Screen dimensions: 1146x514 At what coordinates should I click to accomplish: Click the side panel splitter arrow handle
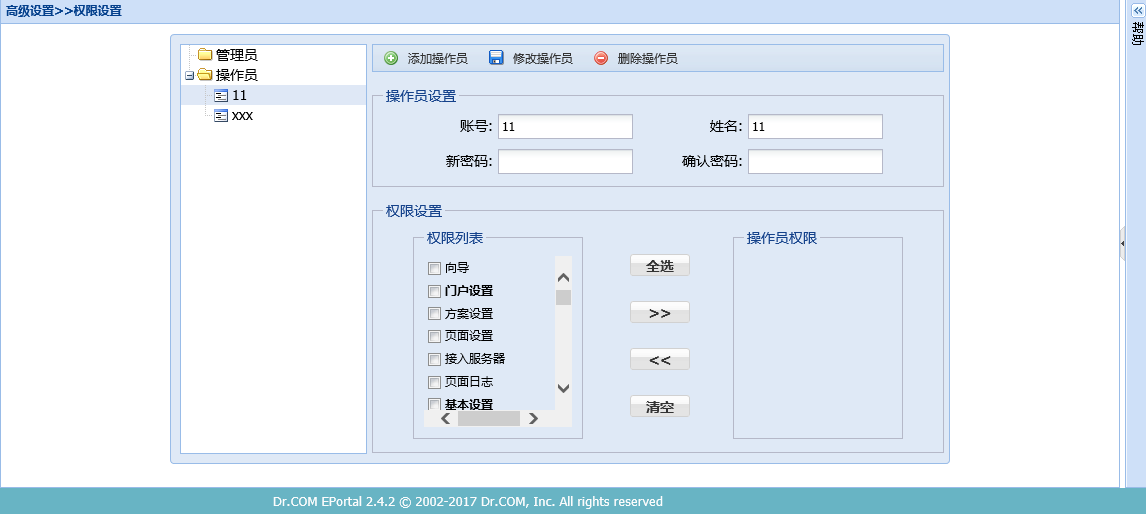(x=1123, y=243)
